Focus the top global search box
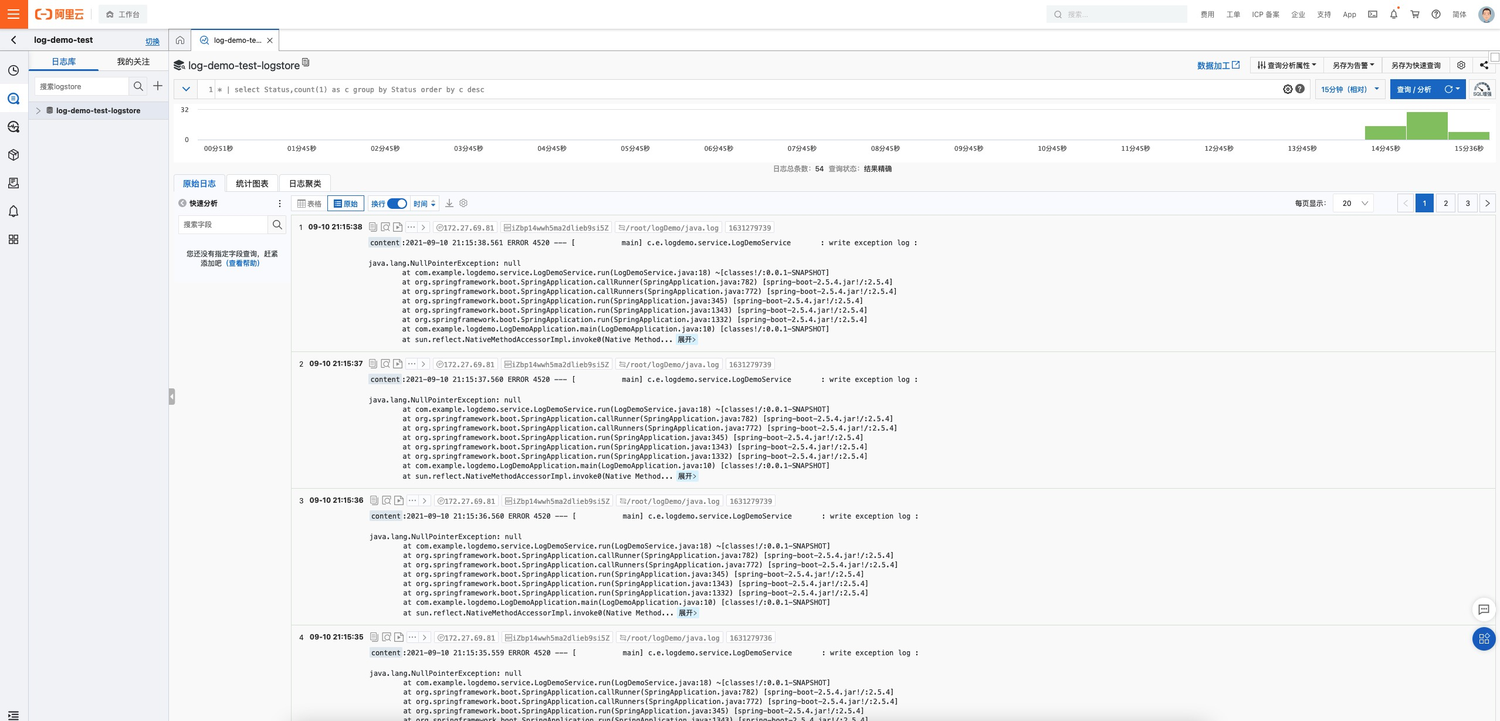This screenshot has height=721, width=1500. tap(1117, 14)
